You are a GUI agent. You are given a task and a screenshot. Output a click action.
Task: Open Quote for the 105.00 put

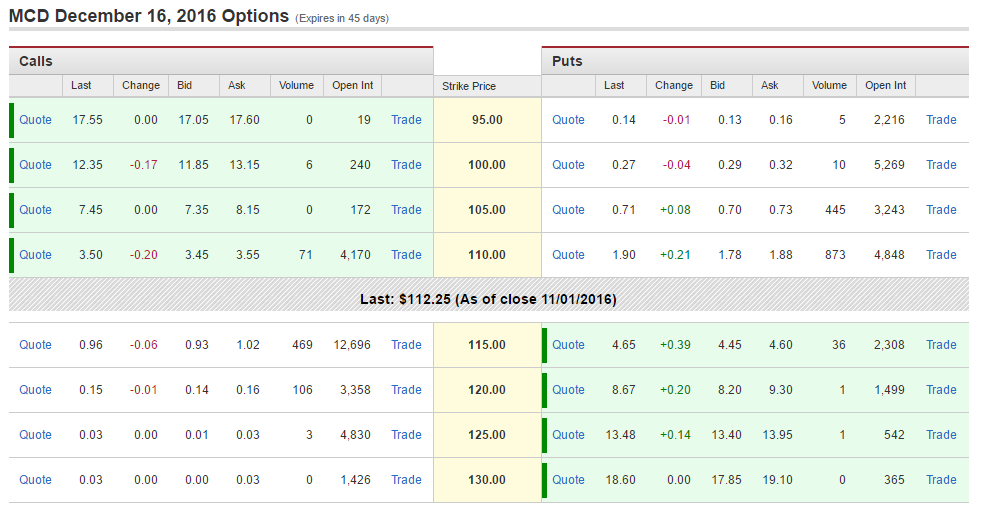[x=568, y=210]
